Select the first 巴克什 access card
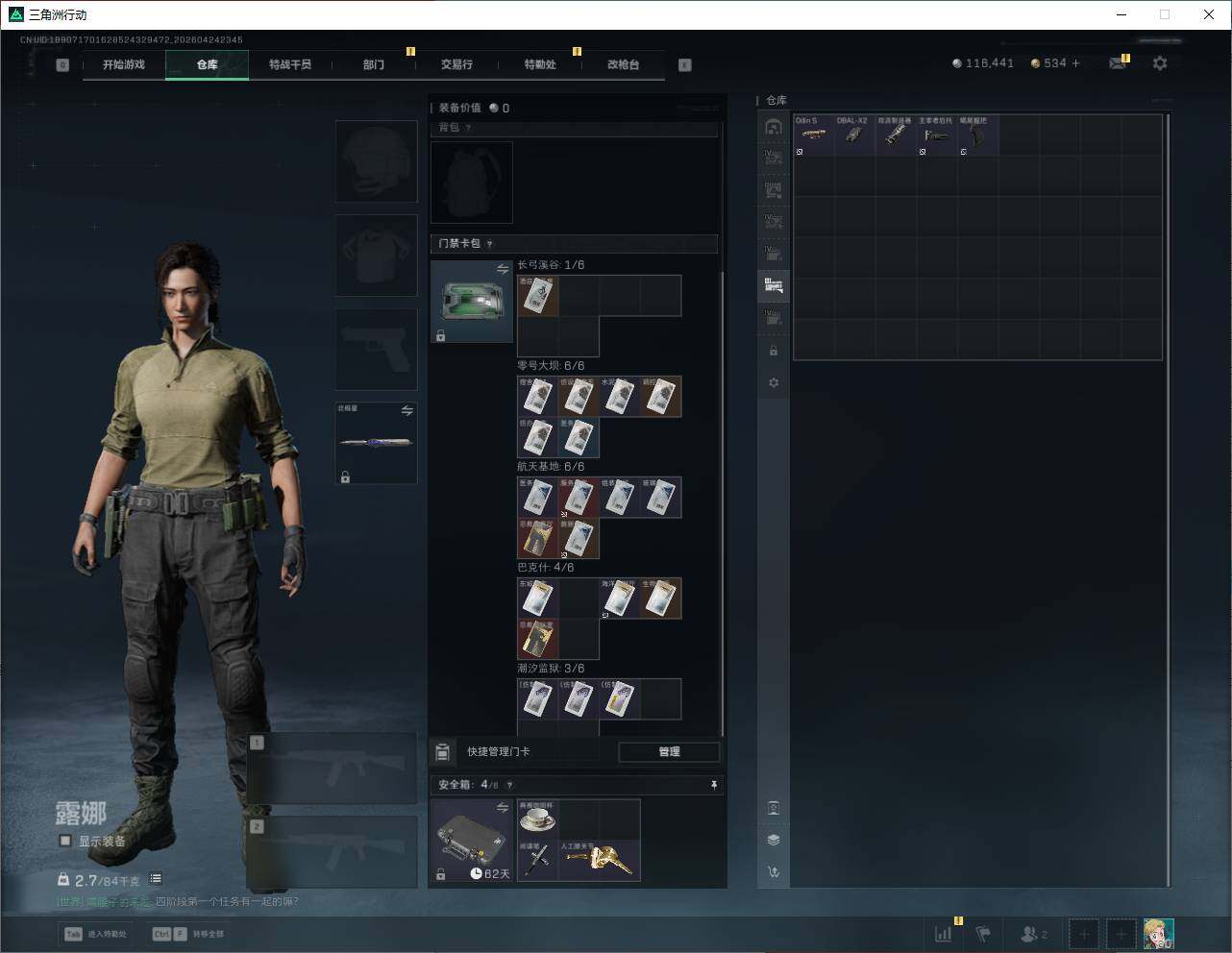This screenshot has width=1232, height=953. tap(538, 599)
